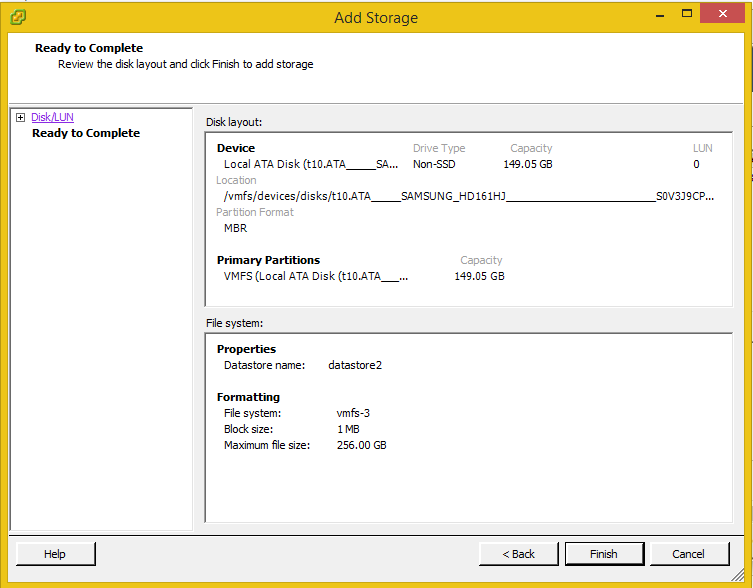
Task: Click the /vmfs/devices/disks location path
Action: (x=468, y=196)
